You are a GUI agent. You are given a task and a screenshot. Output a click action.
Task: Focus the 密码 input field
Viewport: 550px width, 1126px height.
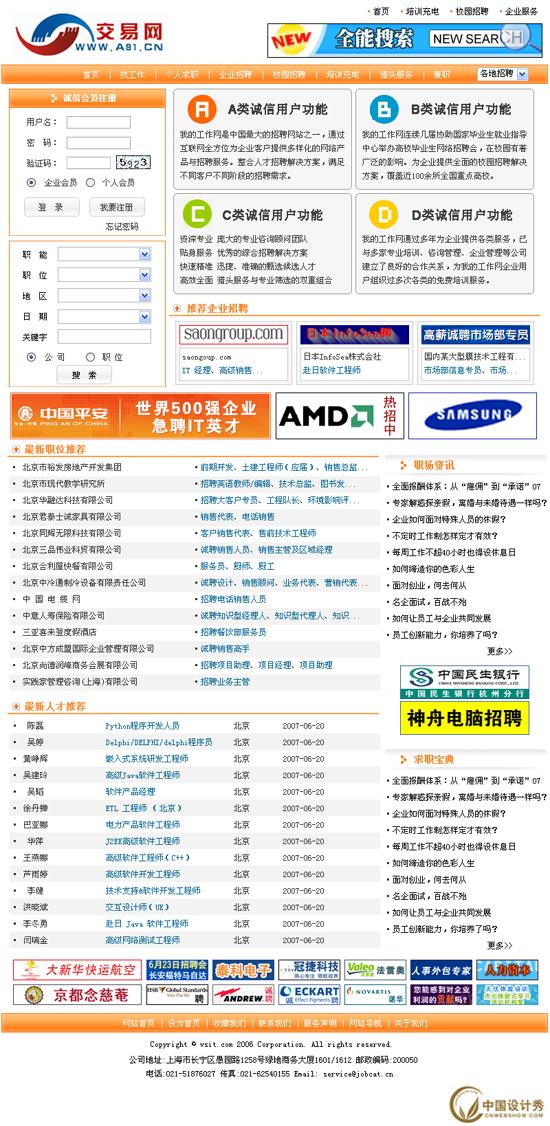coord(99,143)
